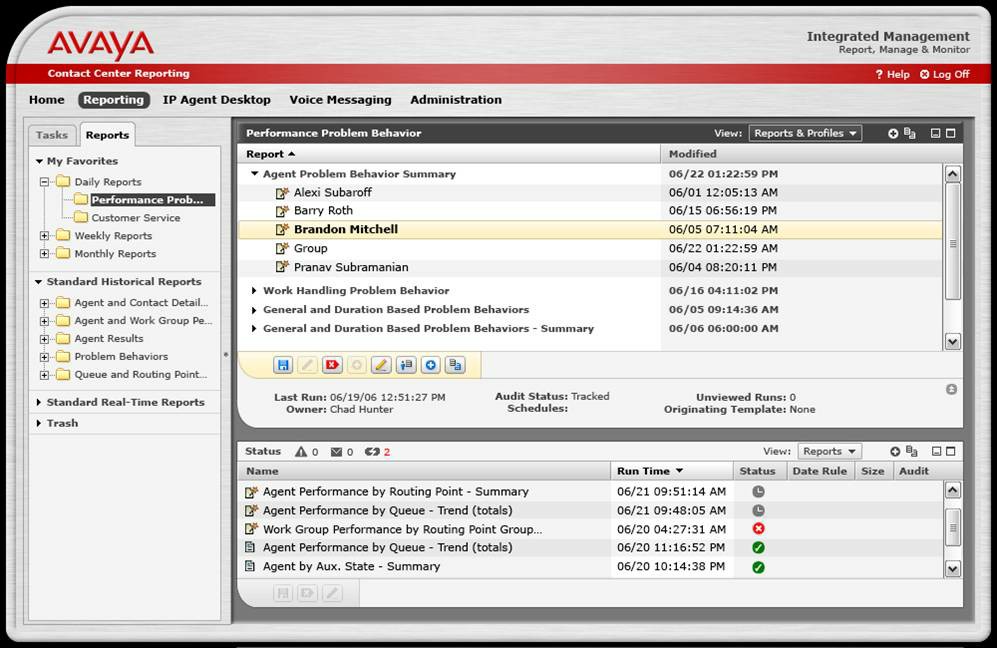Click the round collapse icon beside Unviewed Runs
This screenshot has width=997, height=648.
pos(951,389)
